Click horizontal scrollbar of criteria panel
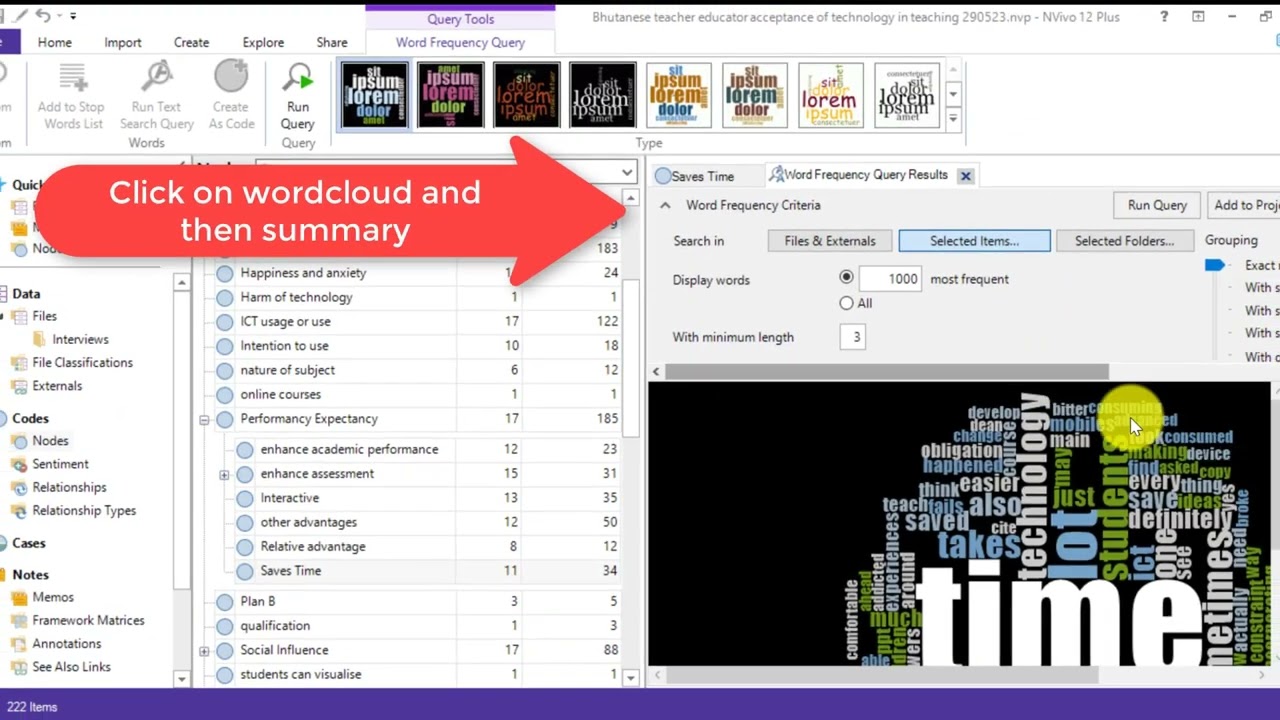Viewport: 1280px width, 720px height. 887,372
